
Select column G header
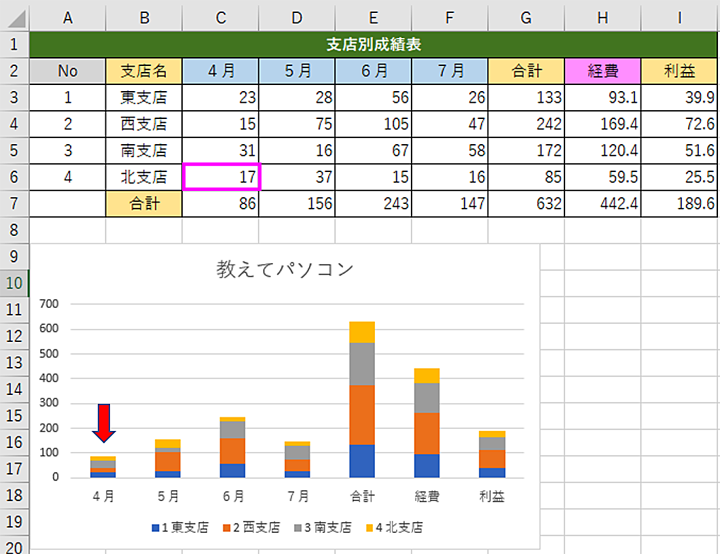526,18
